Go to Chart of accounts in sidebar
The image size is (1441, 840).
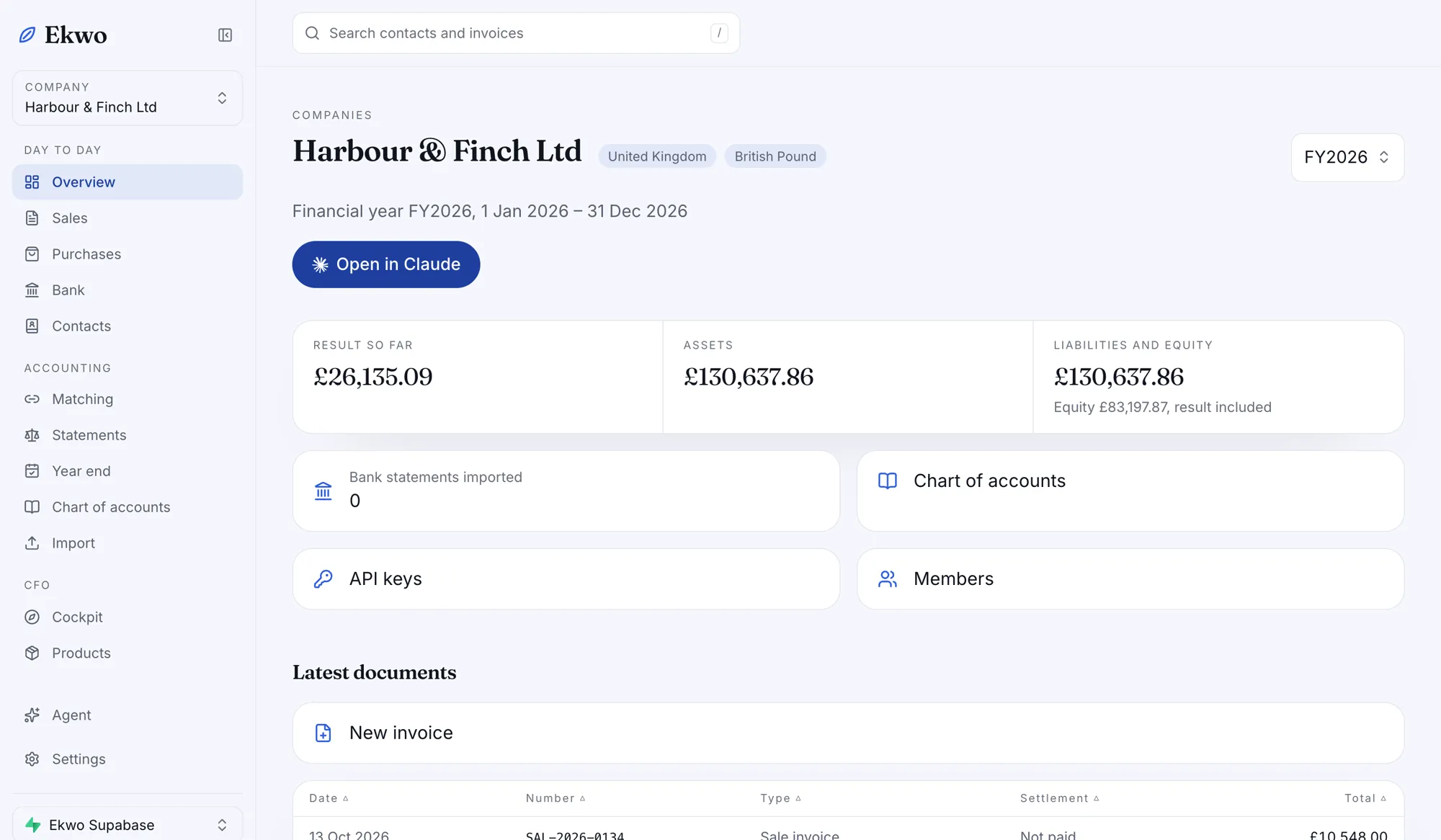128,507
